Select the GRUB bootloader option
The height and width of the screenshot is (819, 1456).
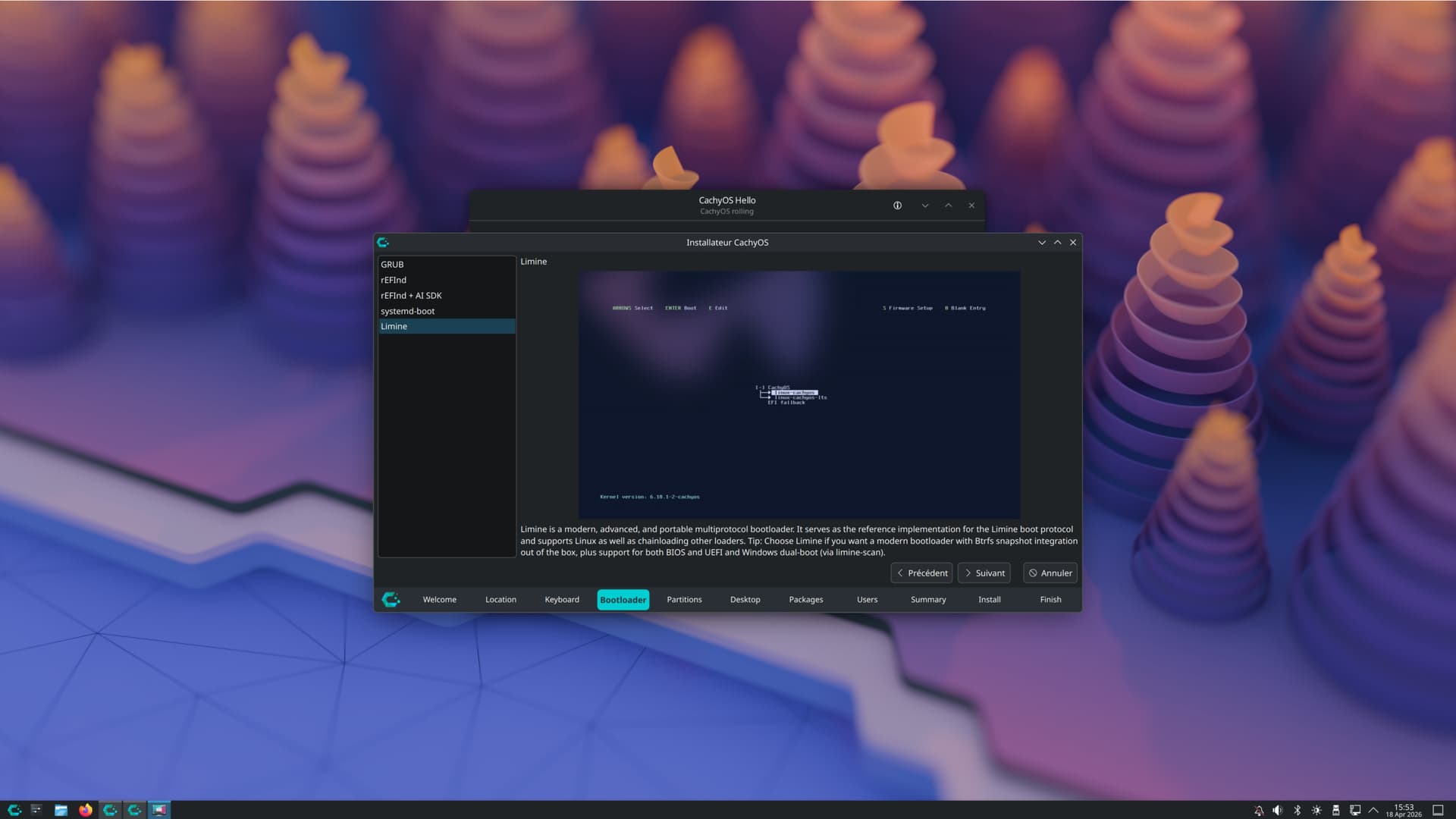point(392,265)
